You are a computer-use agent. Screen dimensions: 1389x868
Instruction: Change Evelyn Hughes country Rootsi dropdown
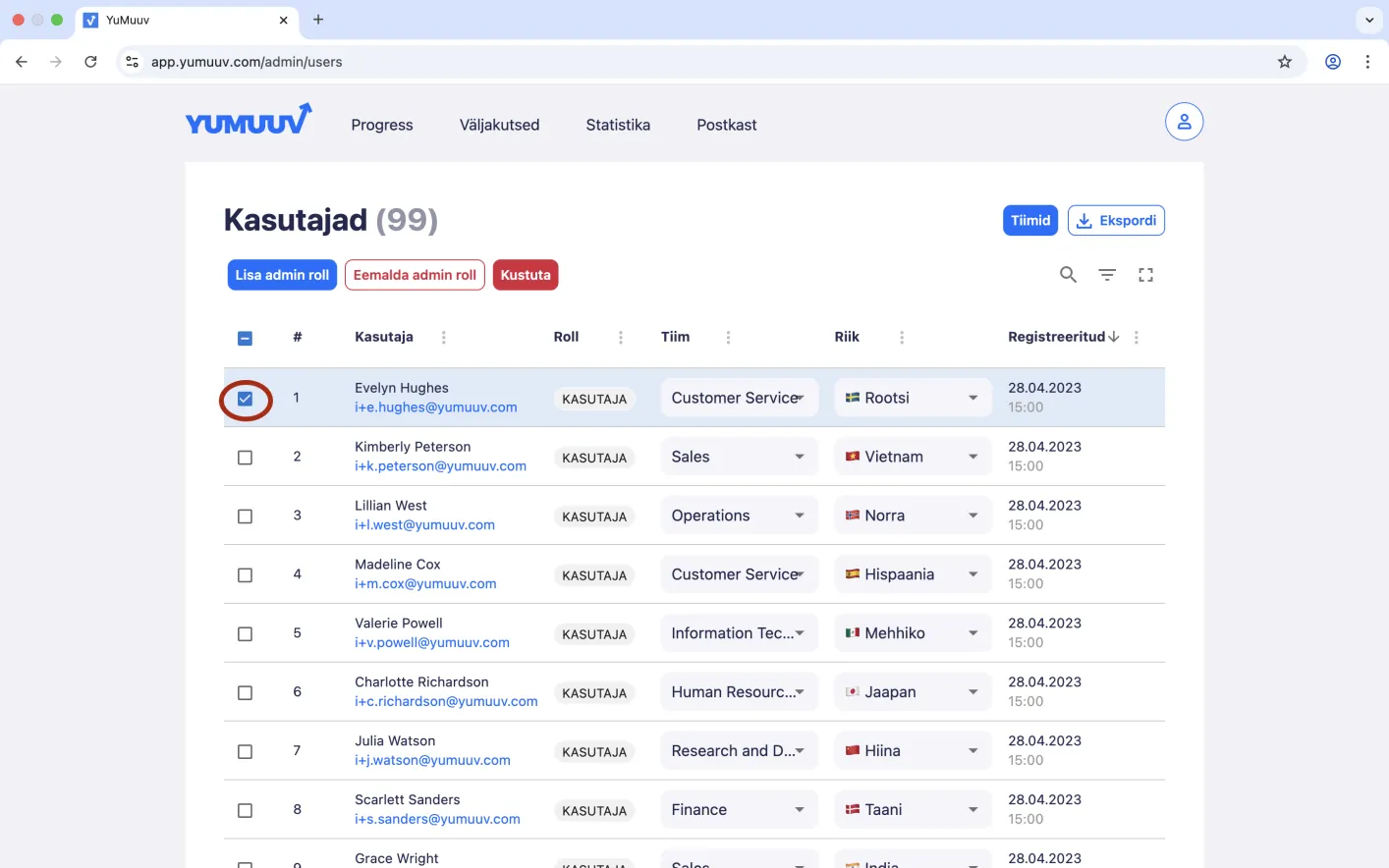tap(913, 398)
